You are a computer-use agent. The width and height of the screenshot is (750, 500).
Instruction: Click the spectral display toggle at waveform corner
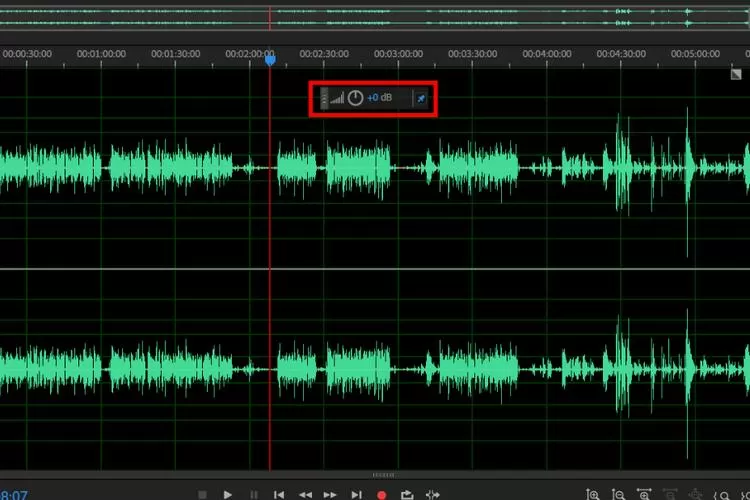pos(736,74)
